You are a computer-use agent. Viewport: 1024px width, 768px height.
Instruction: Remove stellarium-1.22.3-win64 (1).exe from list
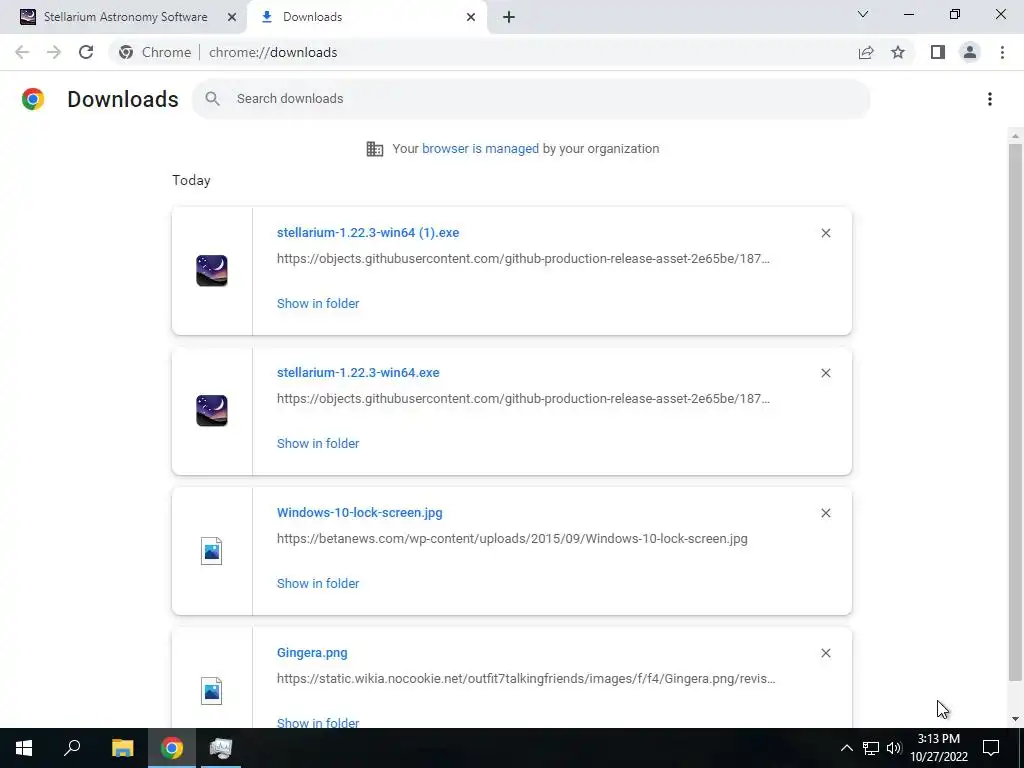[826, 233]
